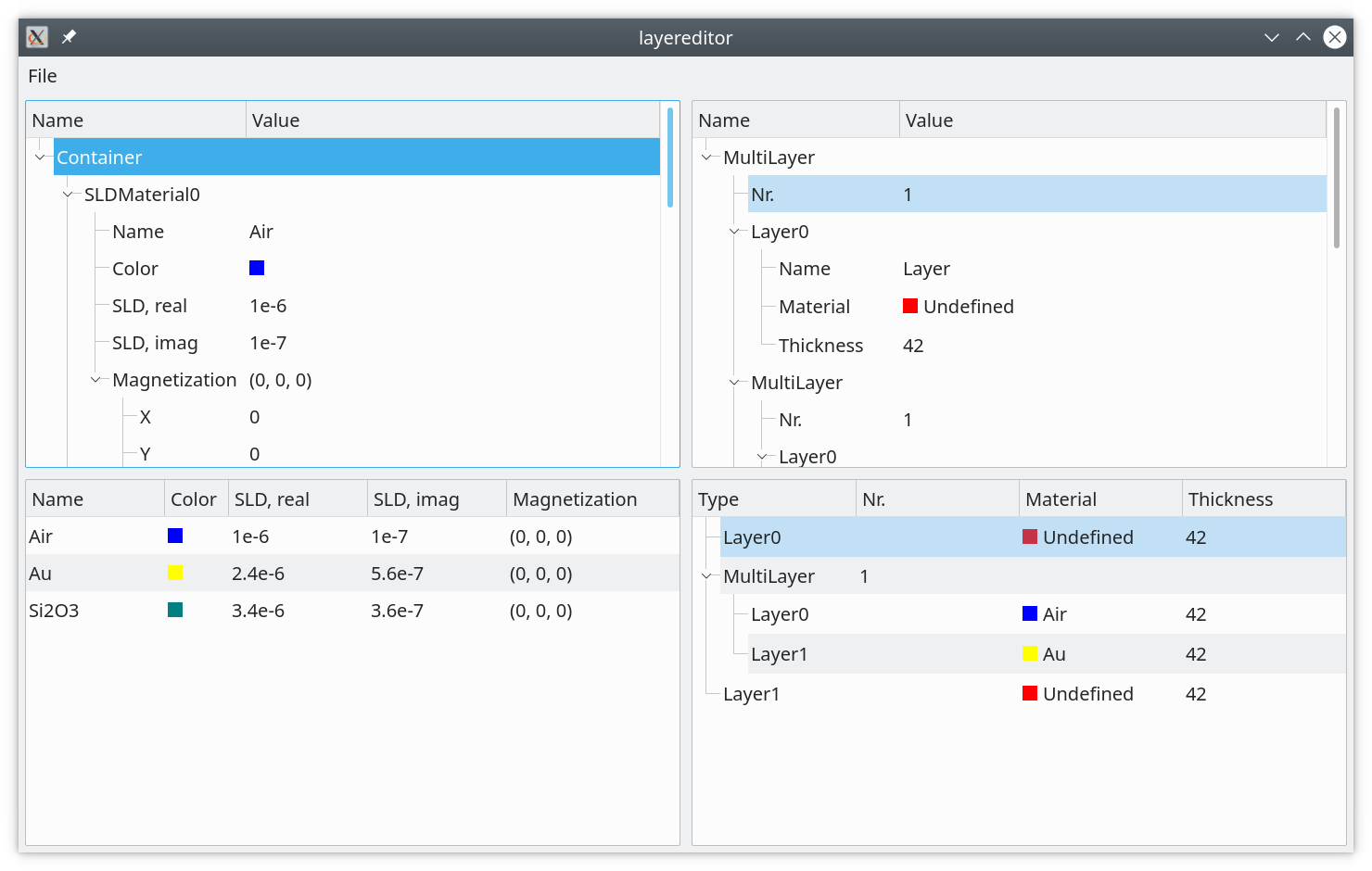Select Layer1 child with Au material
This screenshot has width=1372, height=871.
pos(1047,654)
